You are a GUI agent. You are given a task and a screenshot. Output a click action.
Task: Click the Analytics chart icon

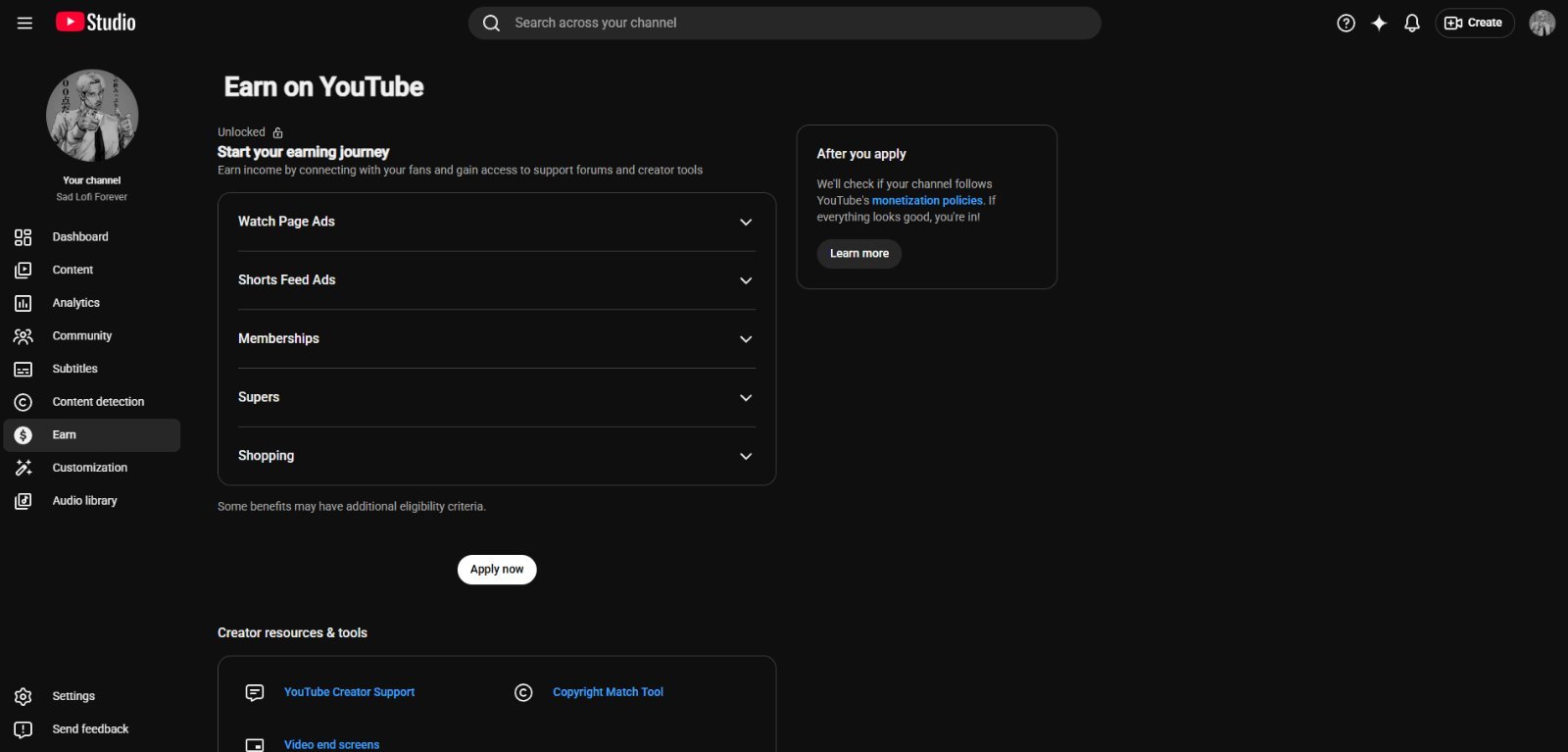pyautogui.click(x=24, y=303)
